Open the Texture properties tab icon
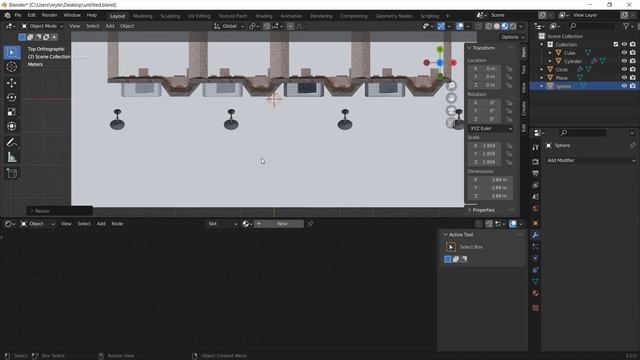Image resolution: width=640 pixels, height=360 pixels. click(x=536, y=308)
